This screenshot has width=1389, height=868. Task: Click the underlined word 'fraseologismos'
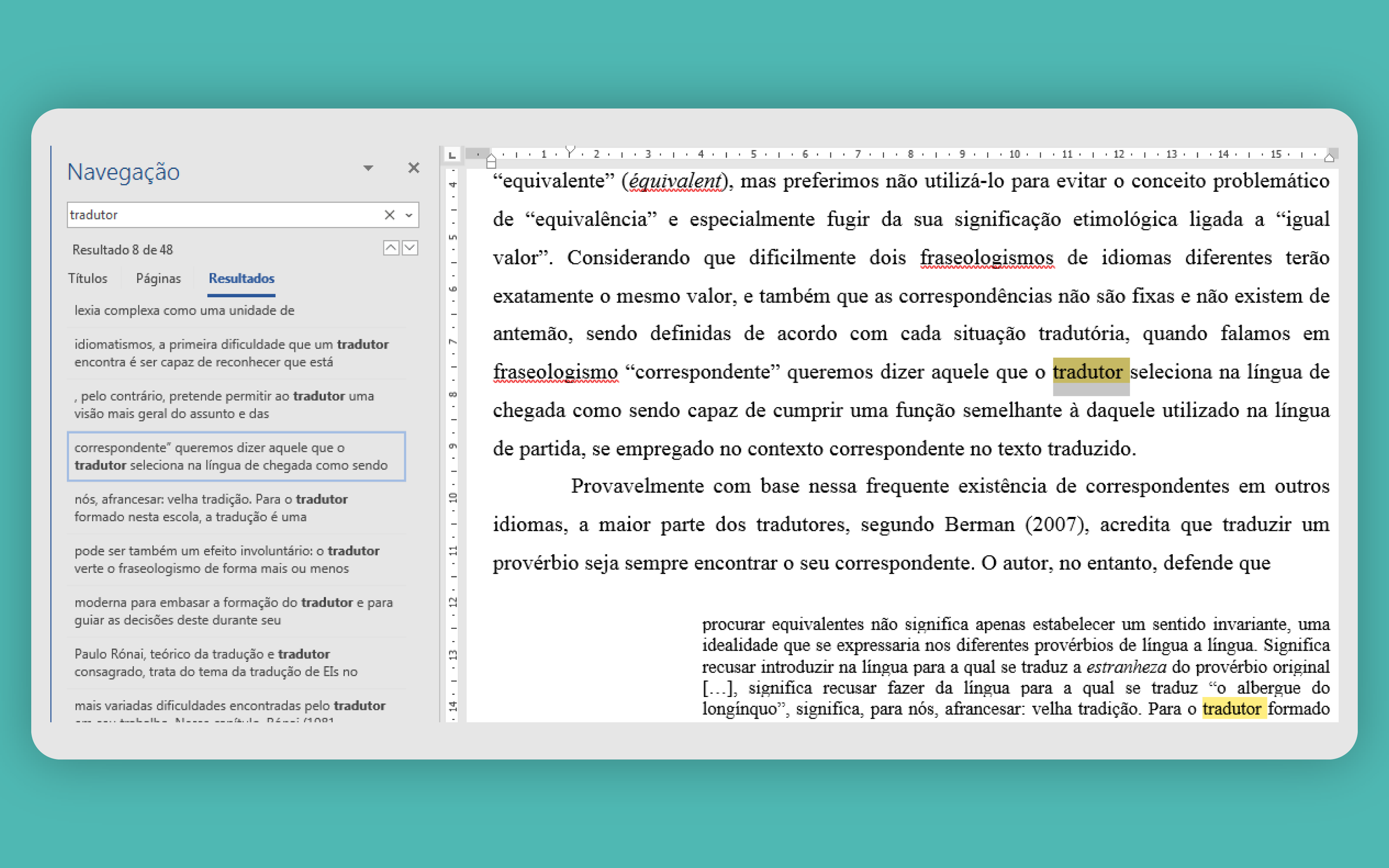987,258
